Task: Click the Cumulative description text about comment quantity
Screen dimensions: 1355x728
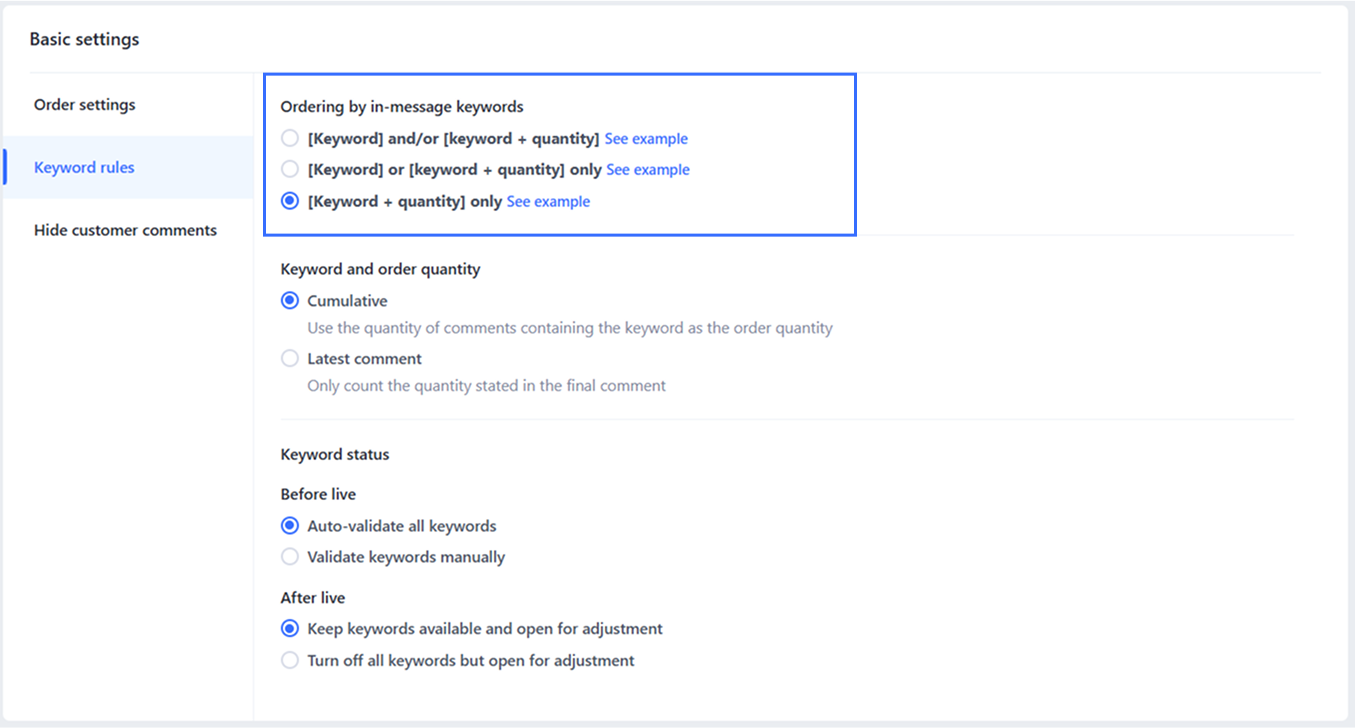Action: (x=570, y=328)
